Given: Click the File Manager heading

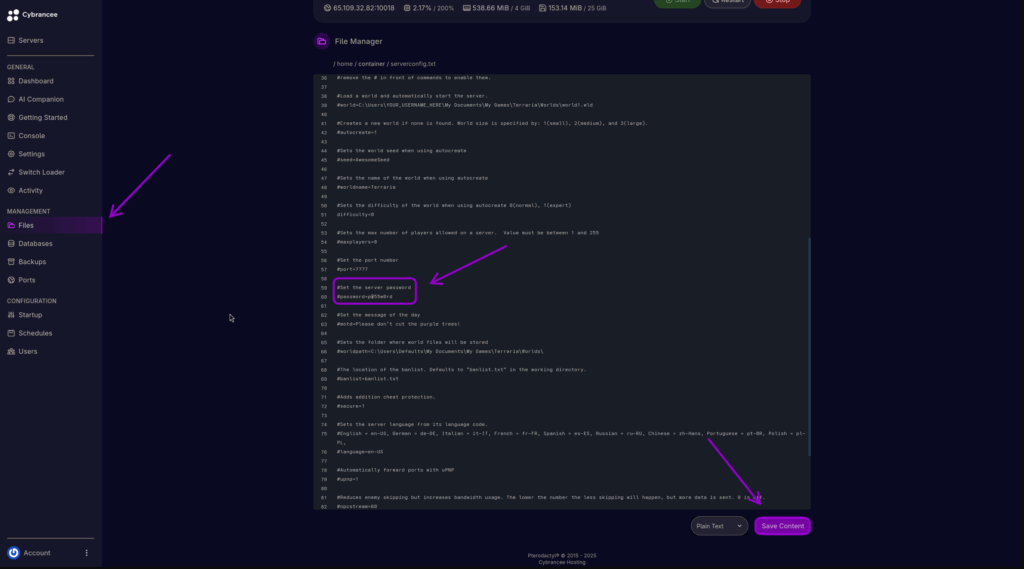Looking at the screenshot, I should pyautogui.click(x=359, y=41).
